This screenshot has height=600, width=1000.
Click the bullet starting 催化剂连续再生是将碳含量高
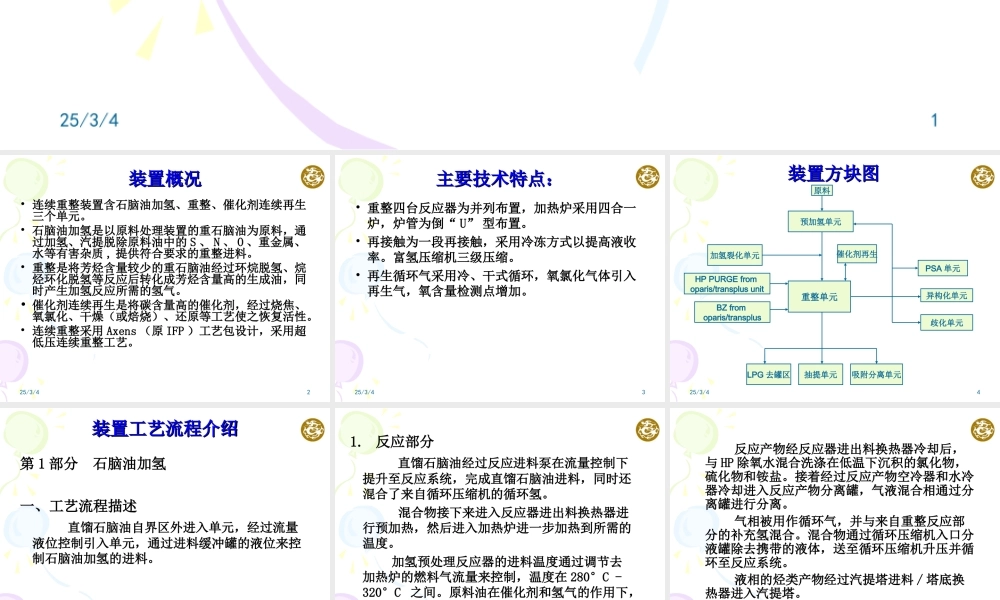pos(173,311)
